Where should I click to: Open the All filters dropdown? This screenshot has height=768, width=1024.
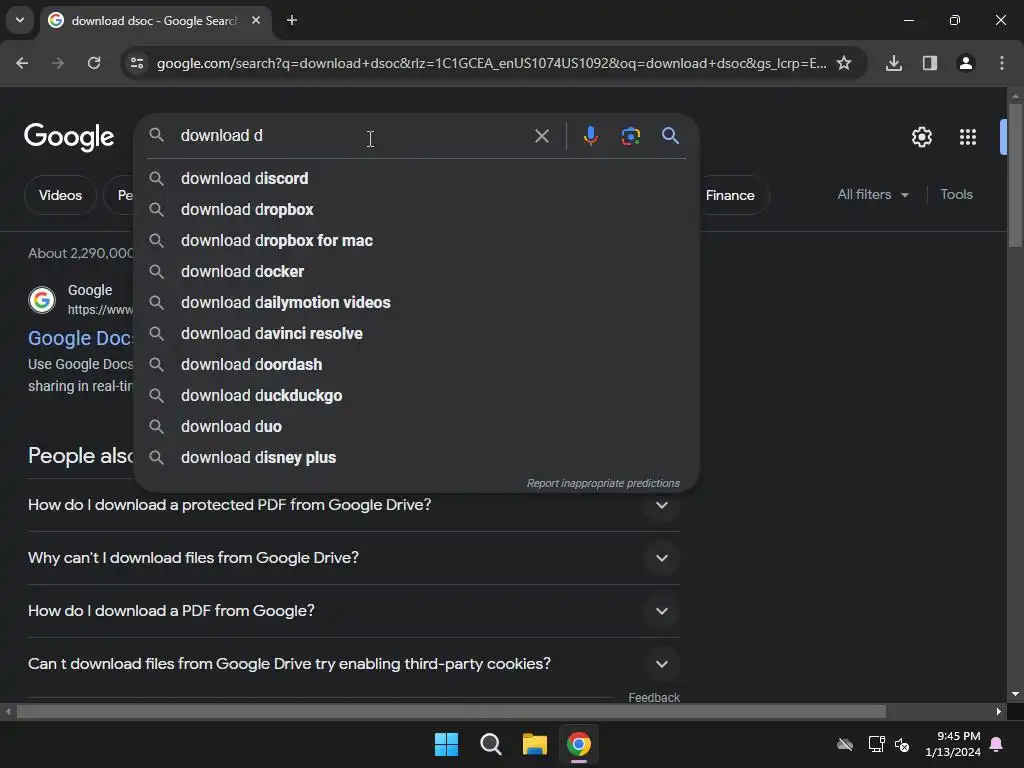tap(873, 195)
